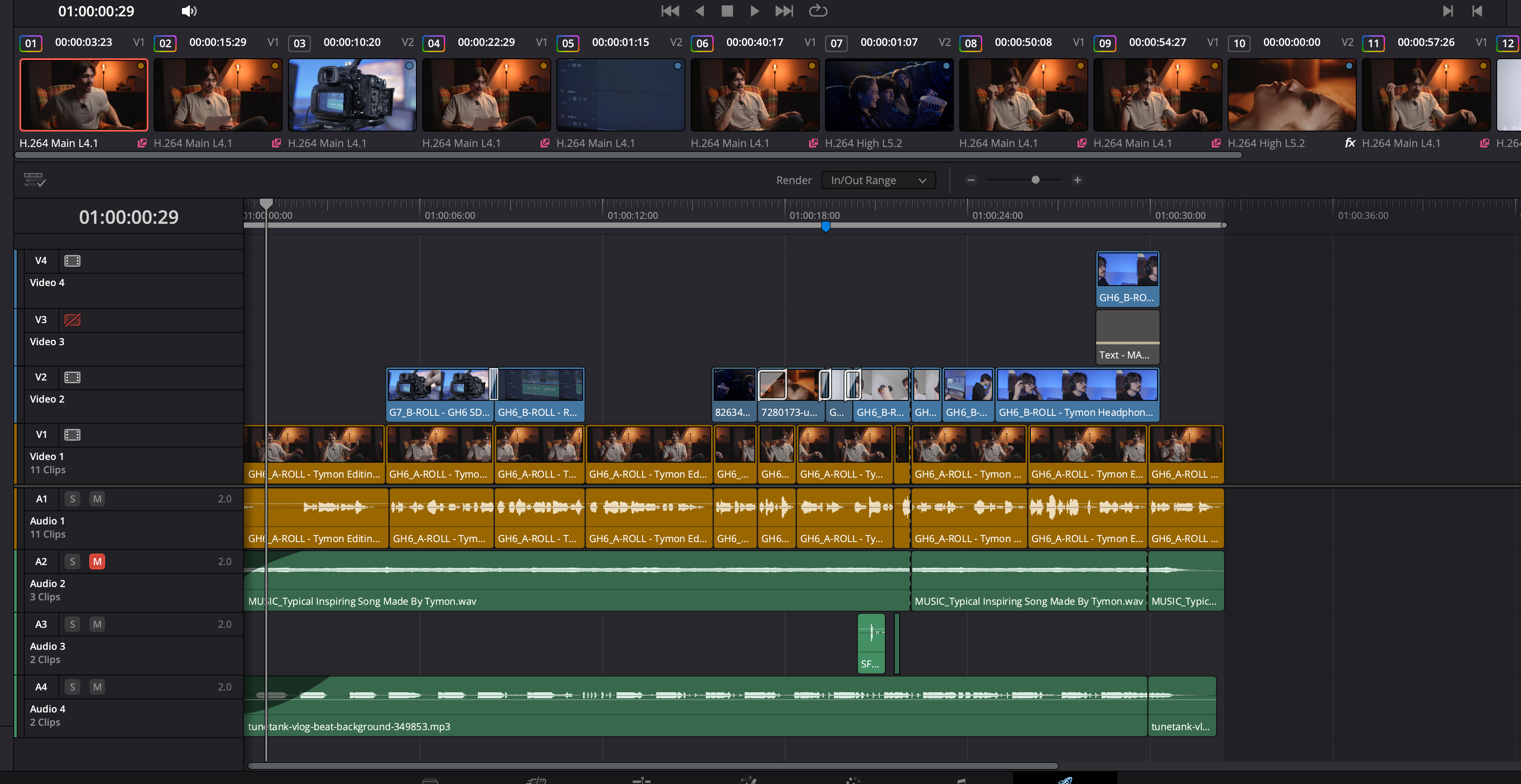Click the playhead handle on the ruler
1521x784 pixels.
pyautogui.click(x=266, y=204)
